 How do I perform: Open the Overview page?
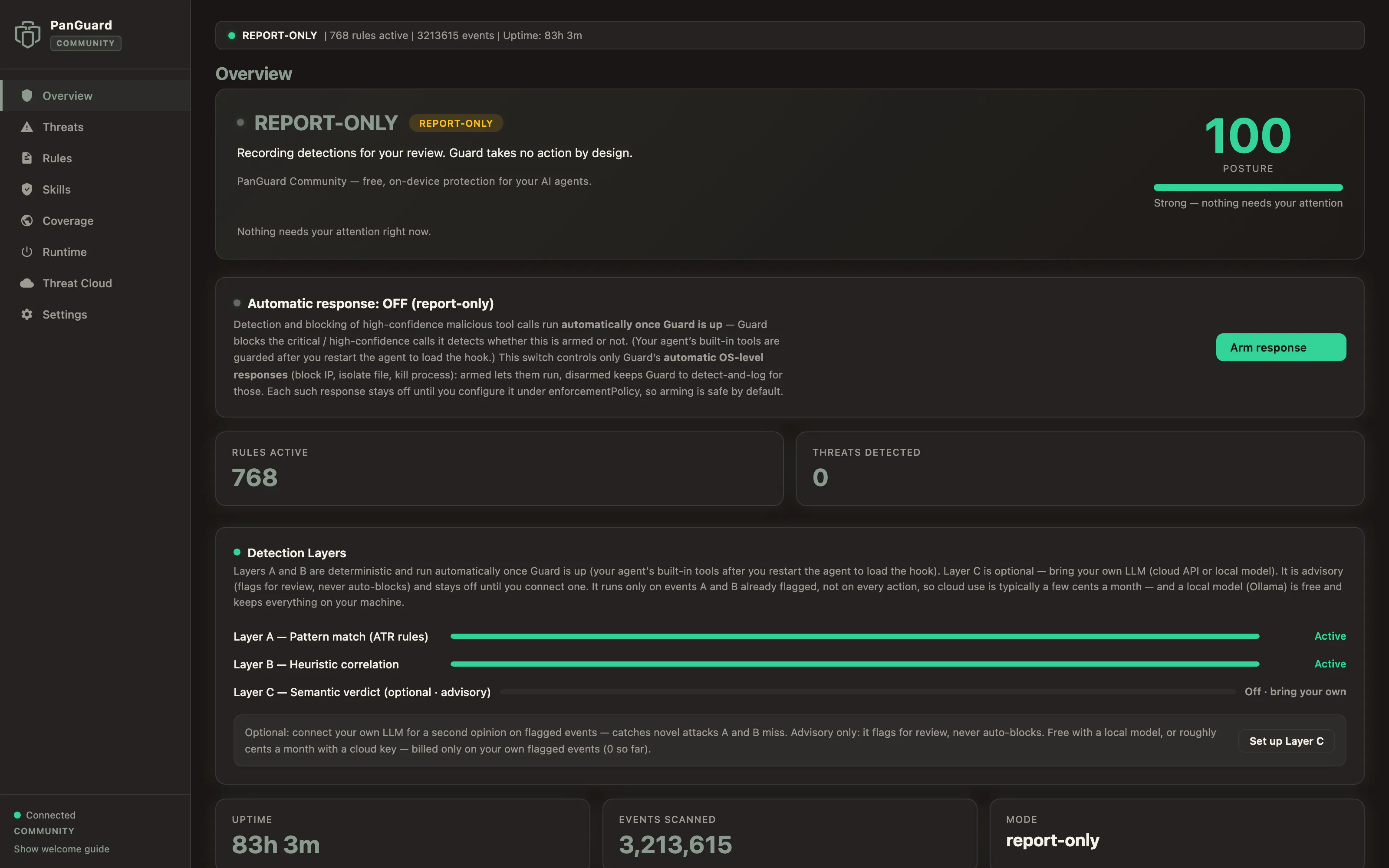pyautogui.click(x=96, y=95)
